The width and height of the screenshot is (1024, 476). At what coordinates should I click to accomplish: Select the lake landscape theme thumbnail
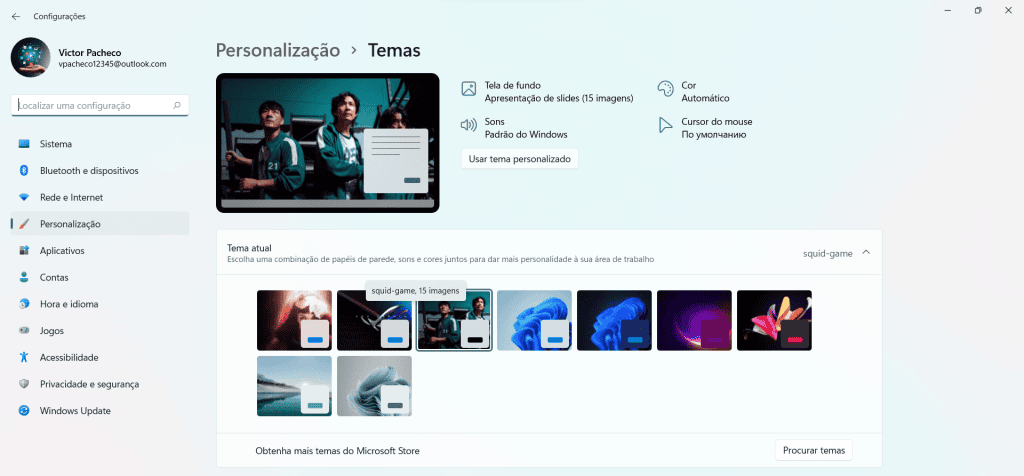click(295, 386)
